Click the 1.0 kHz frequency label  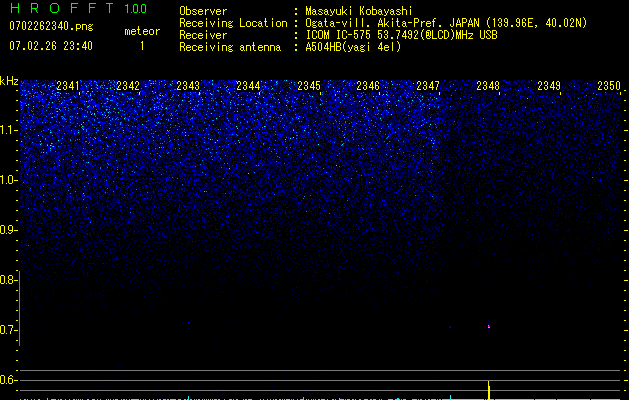8,180
